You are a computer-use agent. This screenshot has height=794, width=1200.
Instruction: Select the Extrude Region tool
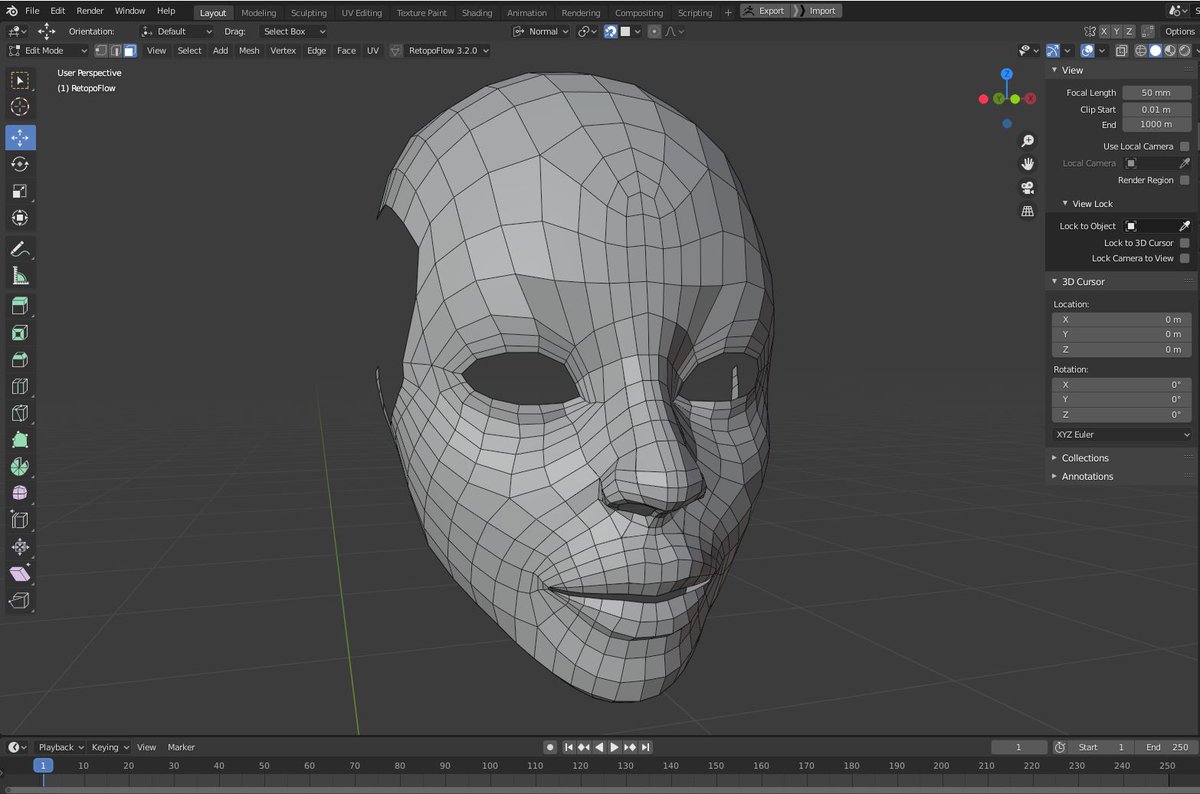tap(20, 306)
